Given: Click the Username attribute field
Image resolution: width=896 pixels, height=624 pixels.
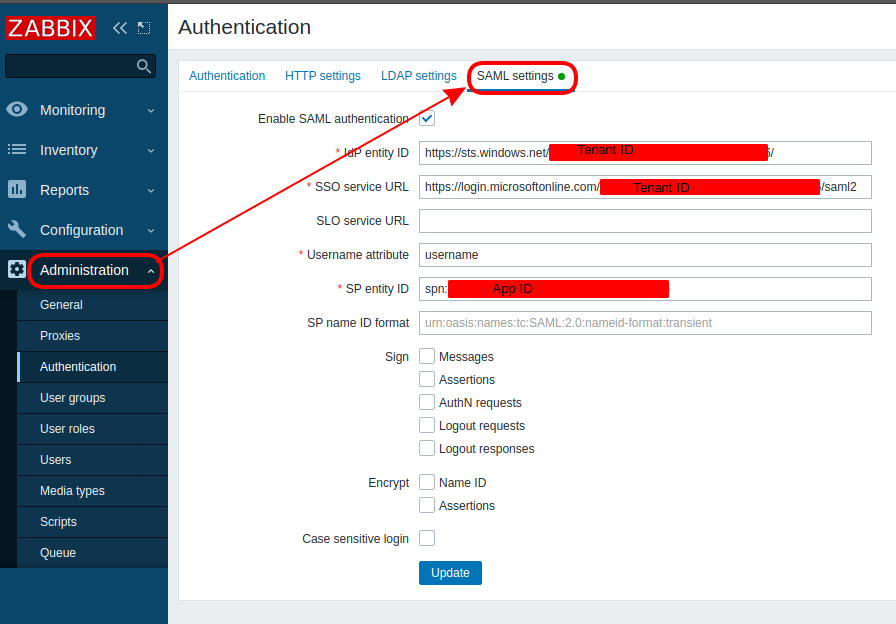Looking at the screenshot, I should [x=645, y=255].
